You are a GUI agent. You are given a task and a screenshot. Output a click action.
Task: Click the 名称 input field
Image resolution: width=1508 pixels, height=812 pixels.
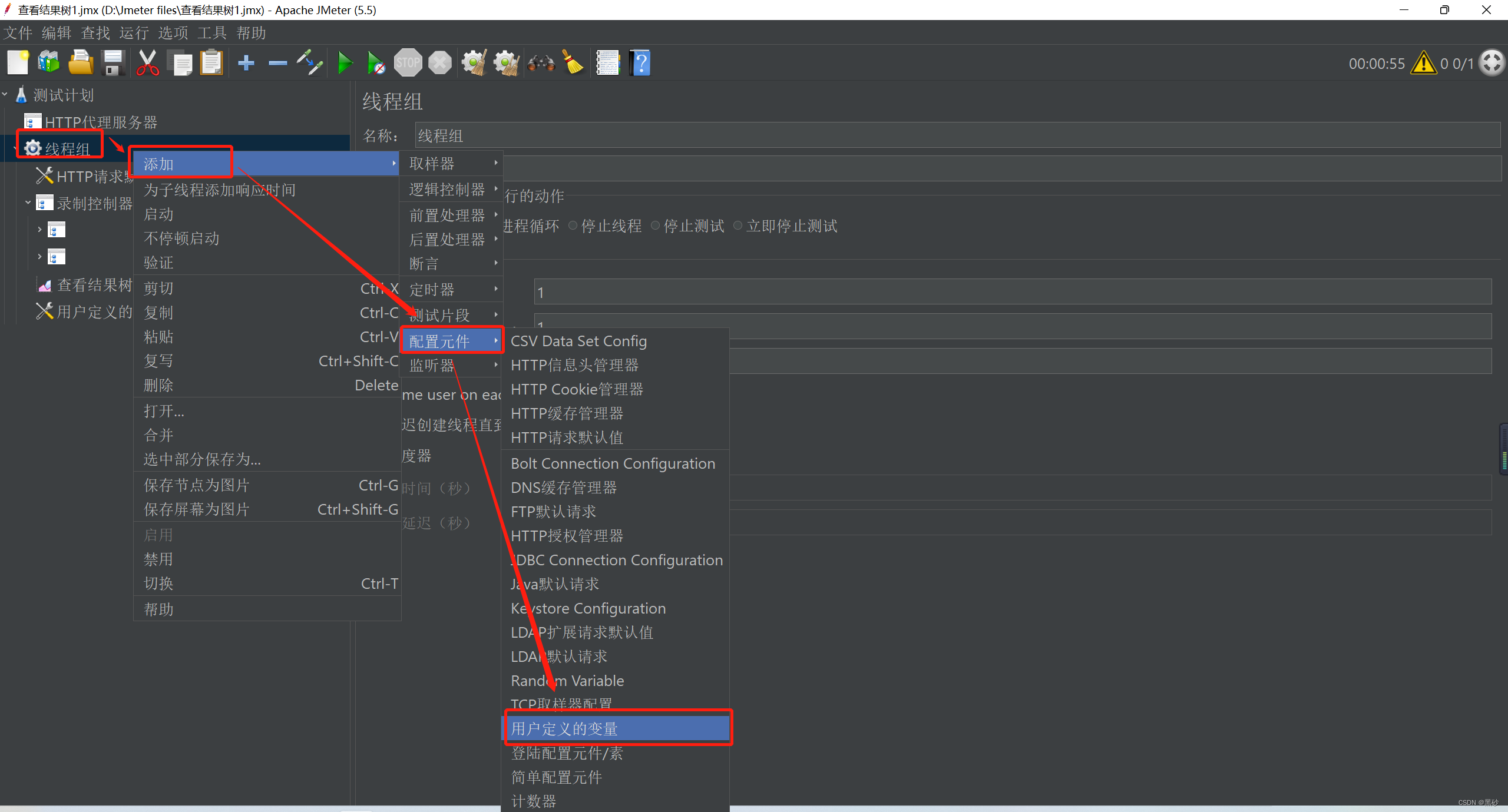(x=957, y=135)
